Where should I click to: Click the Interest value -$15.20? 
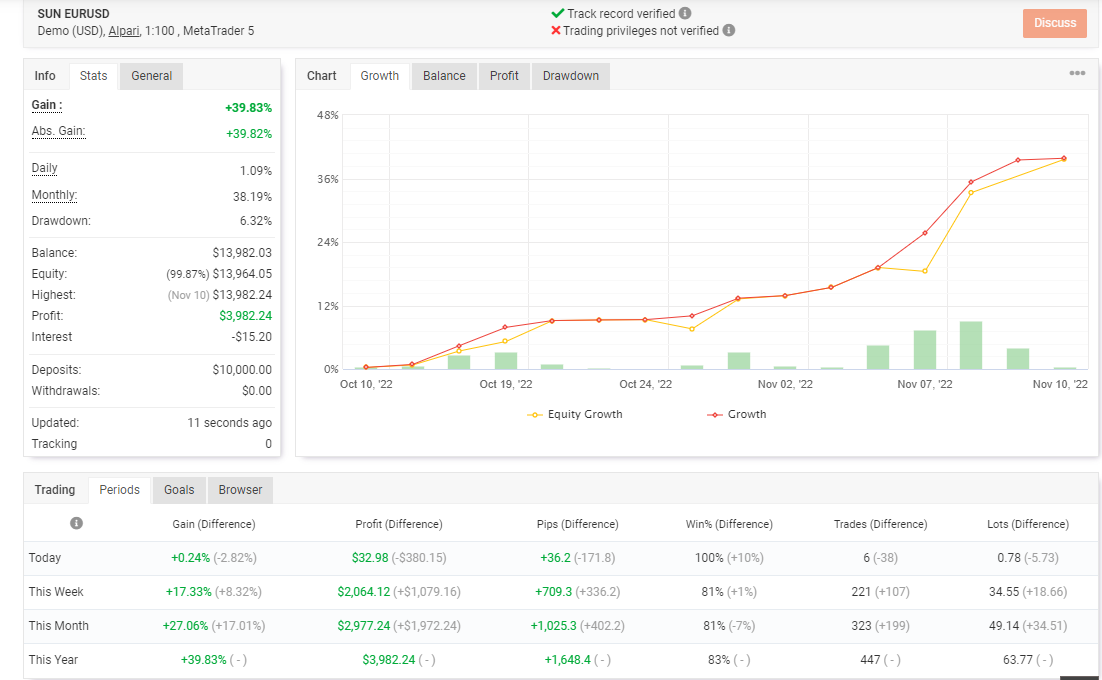pyautogui.click(x=252, y=337)
